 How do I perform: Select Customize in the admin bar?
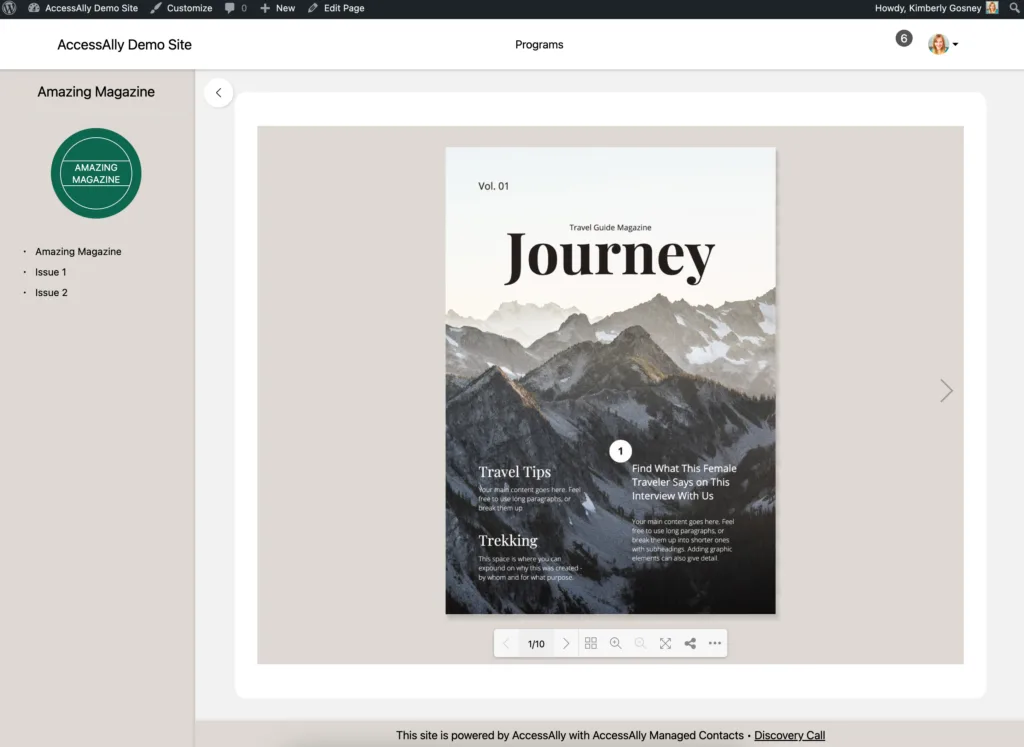pos(181,8)
